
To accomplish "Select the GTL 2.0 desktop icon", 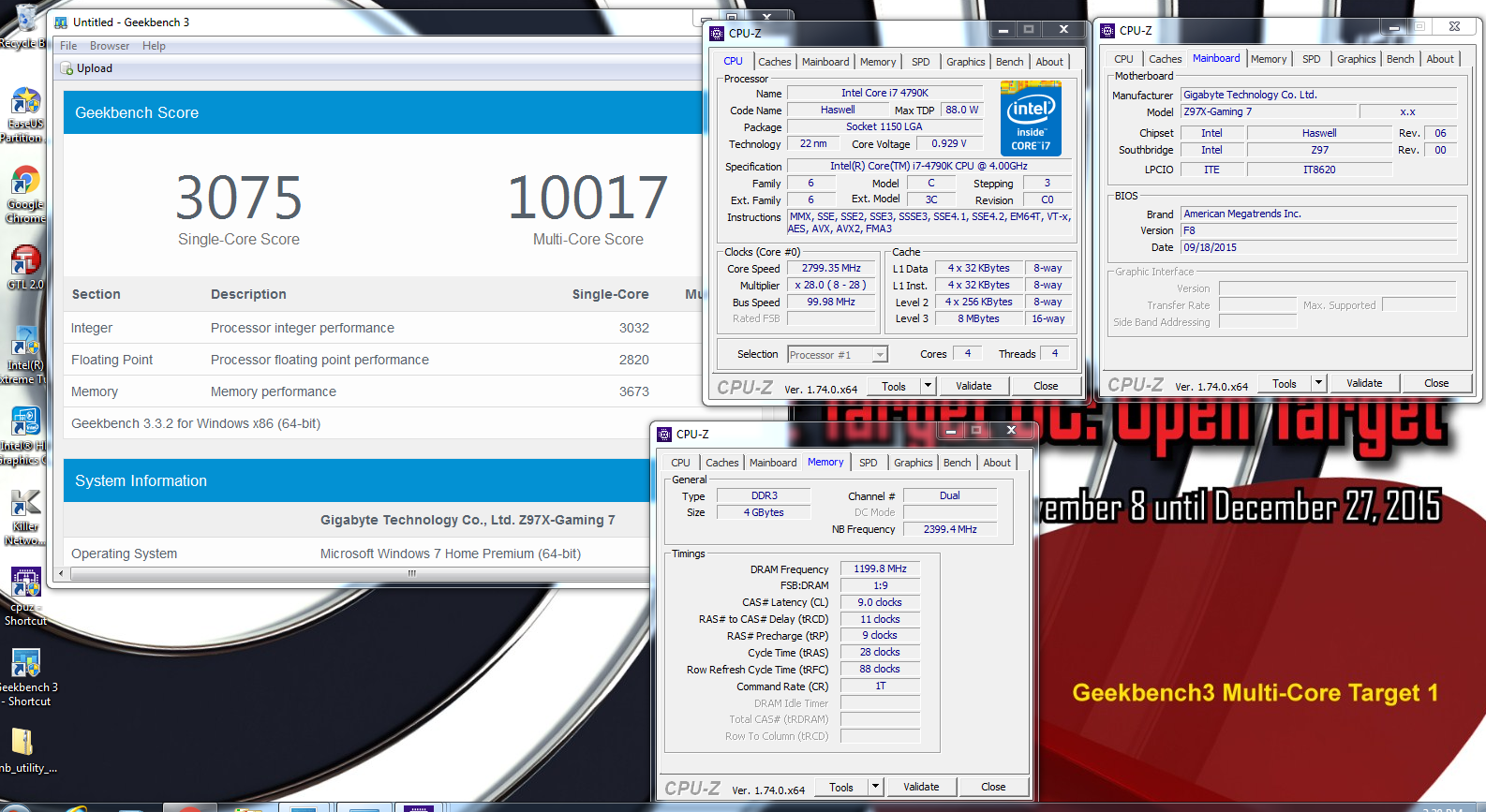I will [25, 266].
